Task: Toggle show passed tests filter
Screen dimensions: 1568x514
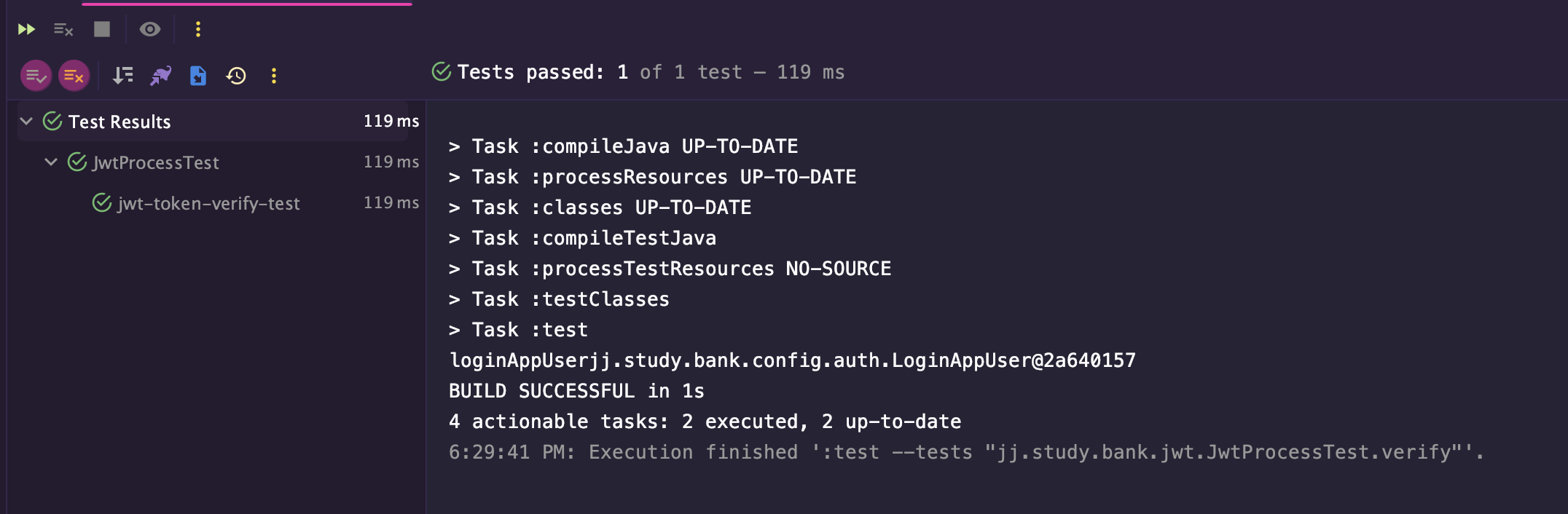Action: click(36, 76)
